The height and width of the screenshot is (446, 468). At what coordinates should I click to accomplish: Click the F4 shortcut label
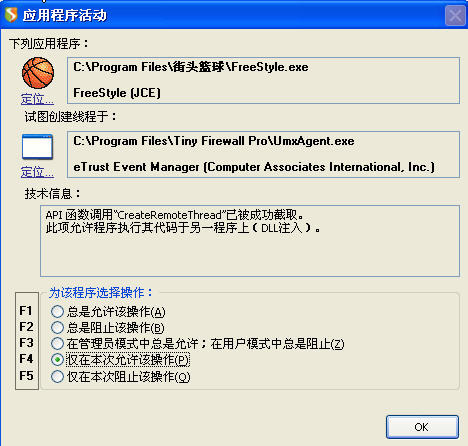(x=26, y=359)
